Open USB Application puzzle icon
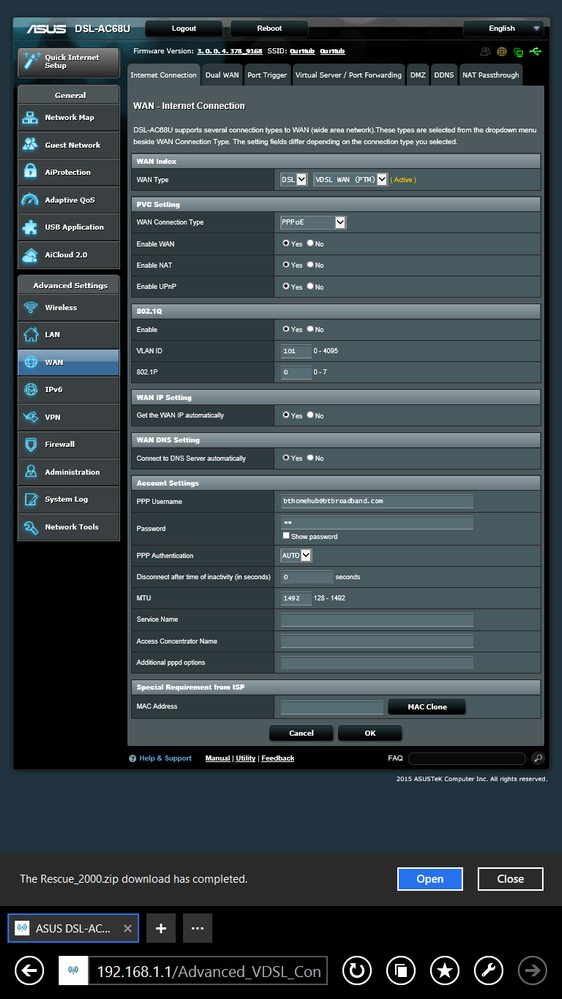Viewport: 562px width, 999px height. tap(30, 227)
